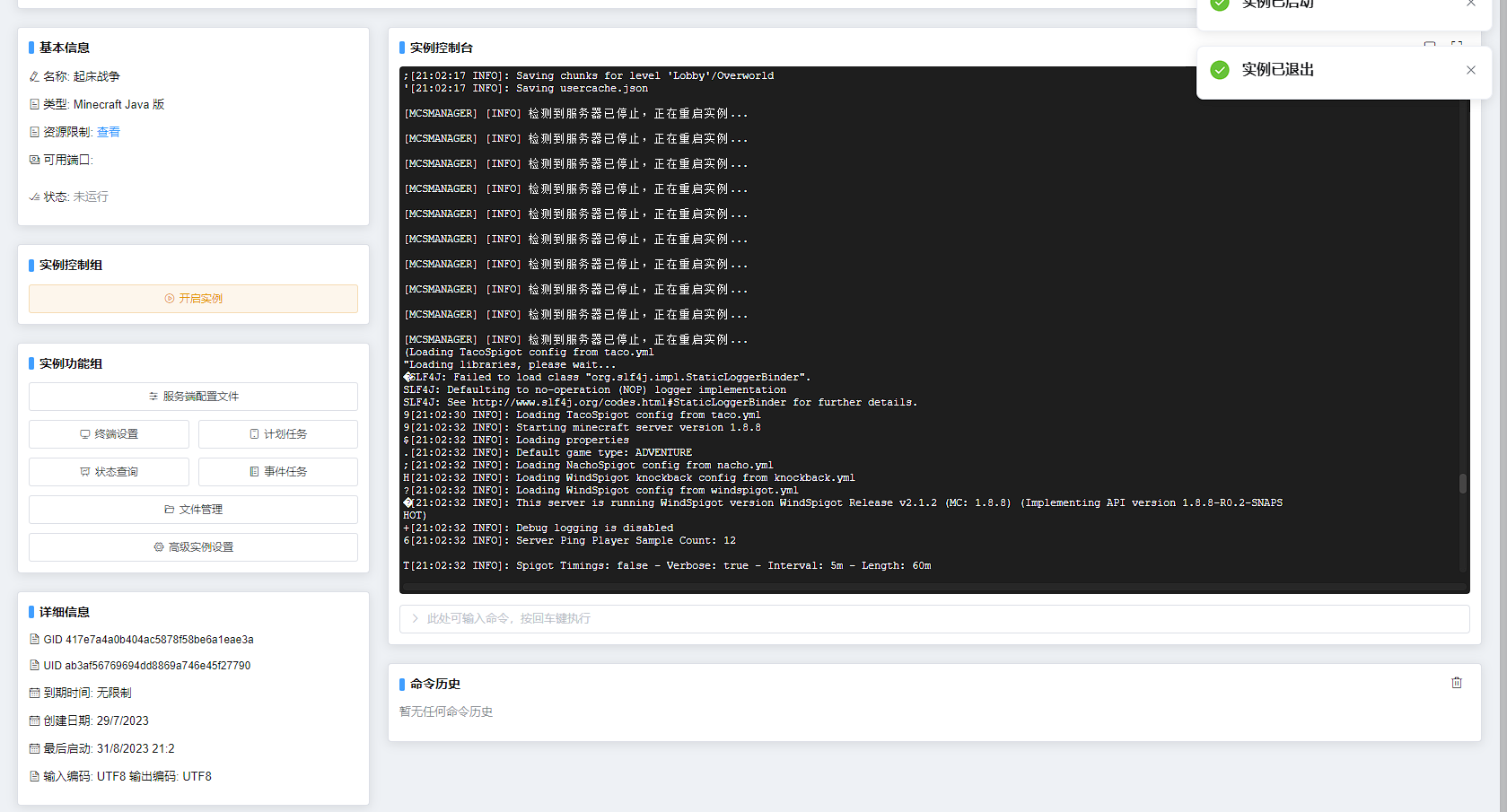
Task: Open the event tasks (事件任务) panel
Action: 278,471
